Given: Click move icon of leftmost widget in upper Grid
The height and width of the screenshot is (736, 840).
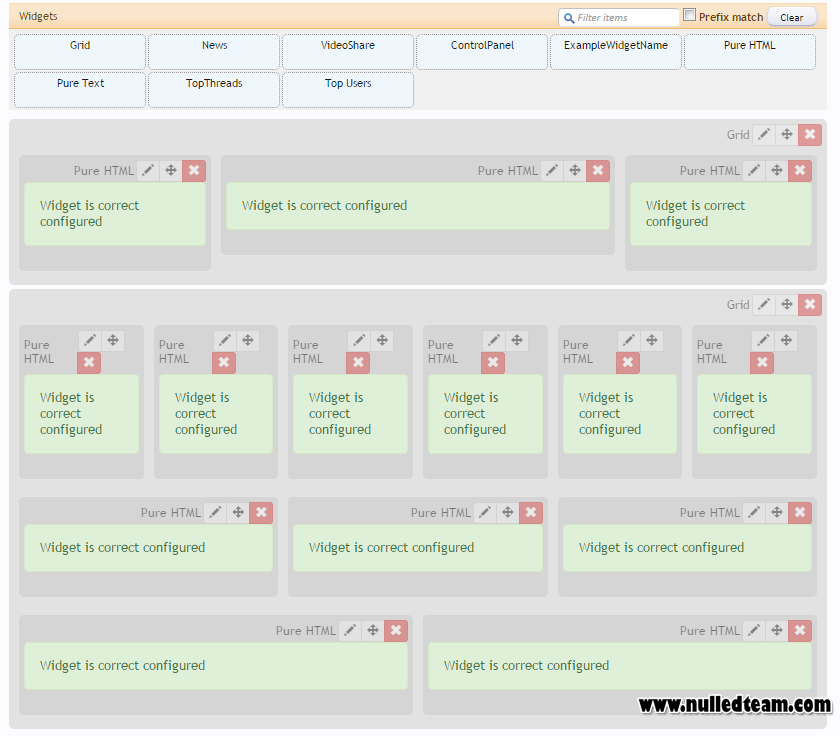Looking at the screenshot, I should [x=171, y=171].
